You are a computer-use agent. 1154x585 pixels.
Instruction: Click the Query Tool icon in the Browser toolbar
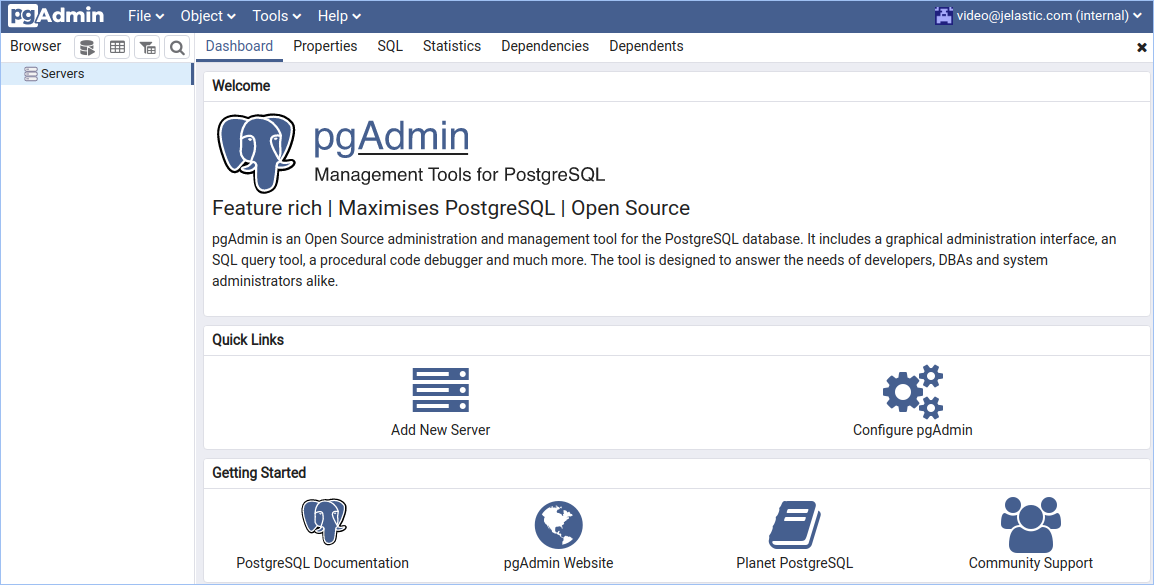[87, 48]
